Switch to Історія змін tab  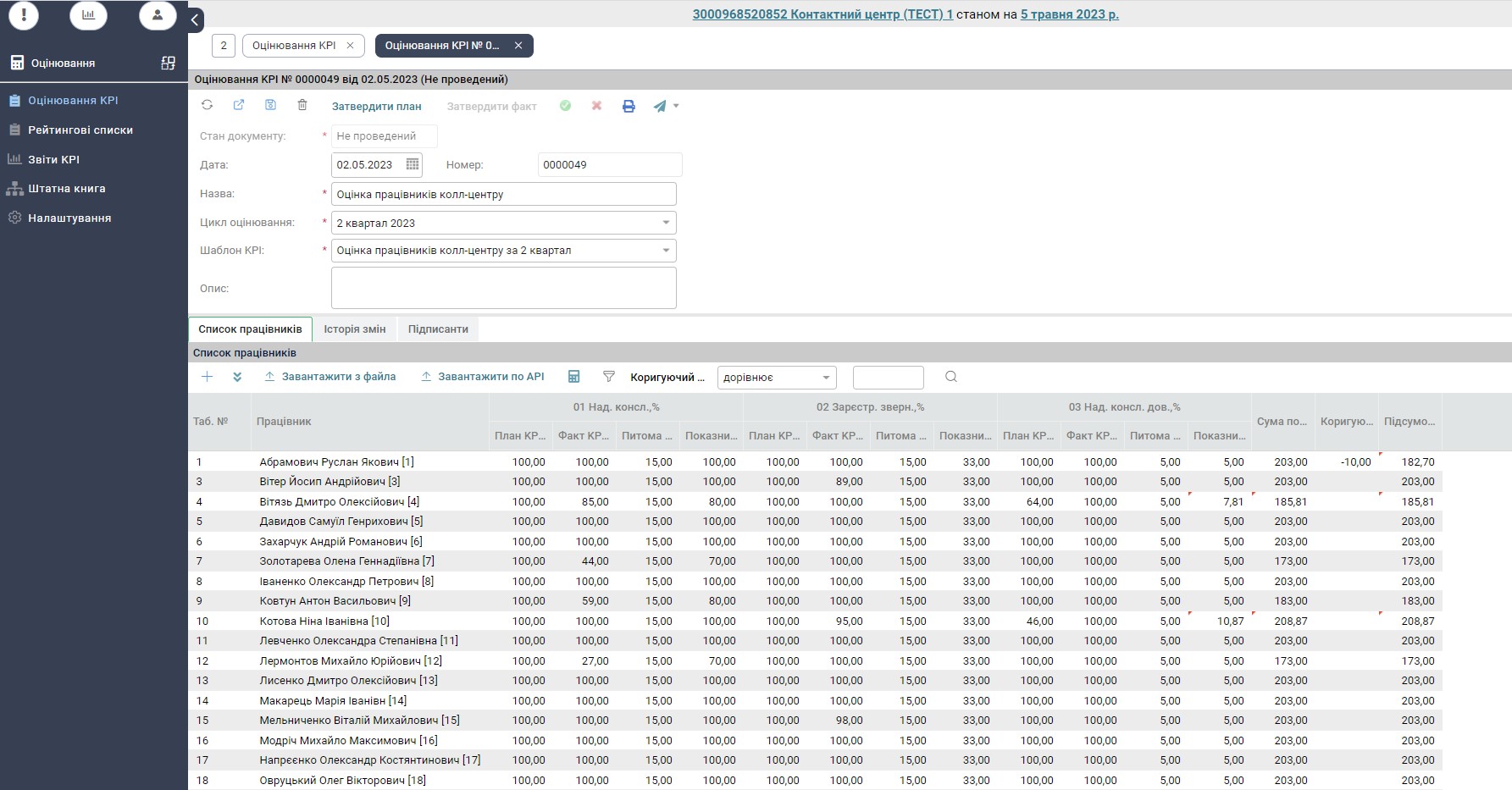[354, 329]
